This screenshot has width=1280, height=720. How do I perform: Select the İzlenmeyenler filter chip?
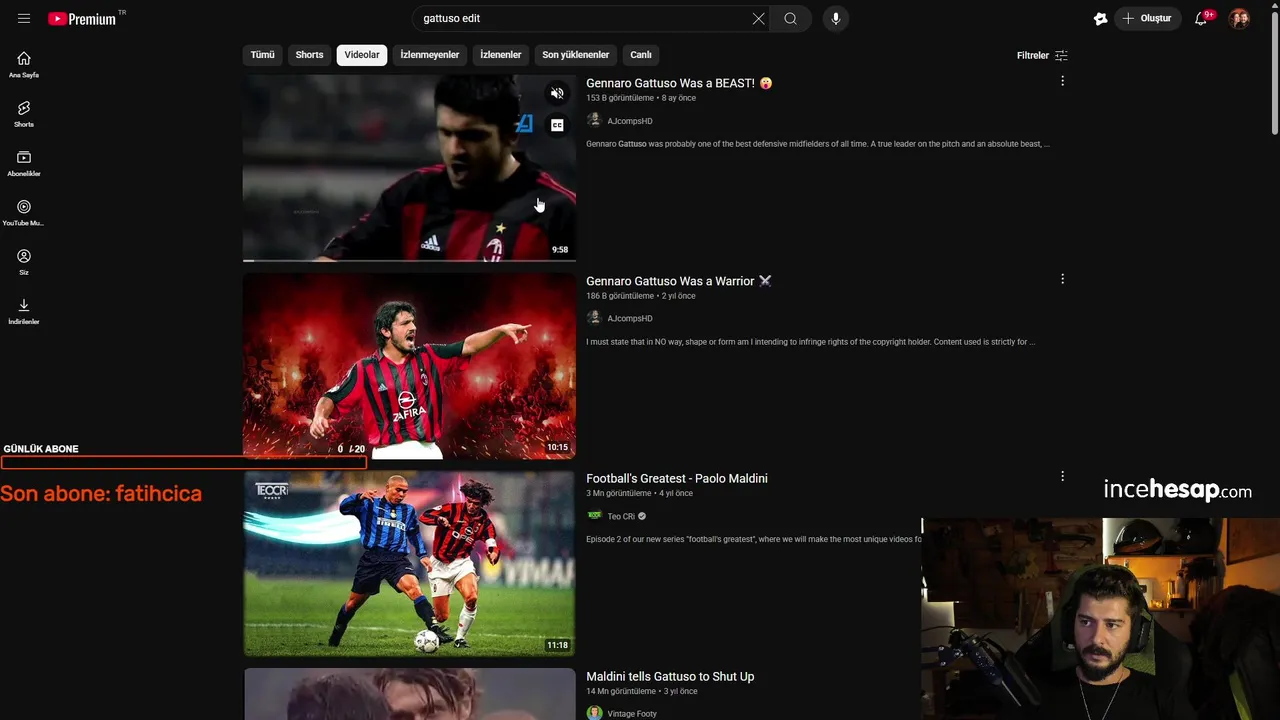[x=430, y=55]
